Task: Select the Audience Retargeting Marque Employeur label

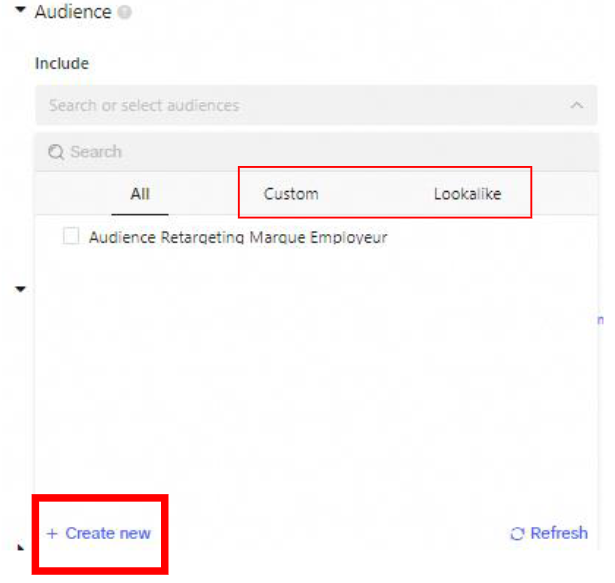Action: click(x=237, y=238)
